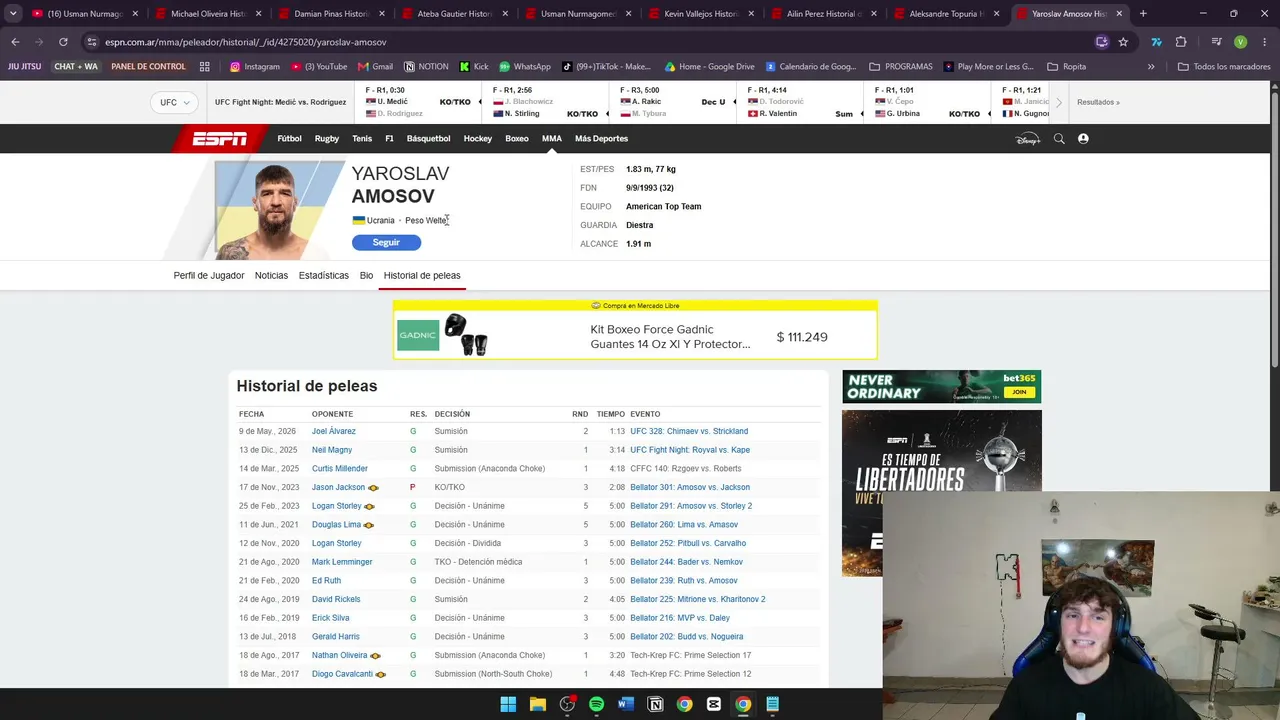Image resolution: width=1280 pixels, height=720 pixels.
Task: Open the 7TV extension icon
Action: point(1157,42)
